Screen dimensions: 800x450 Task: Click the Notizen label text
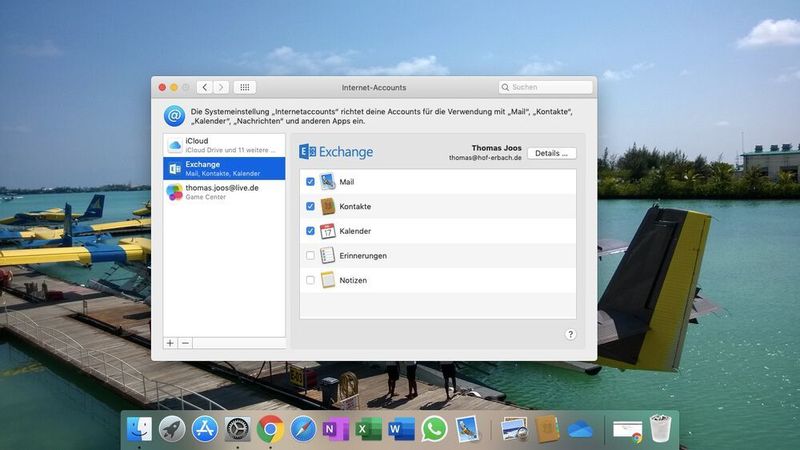353,280
